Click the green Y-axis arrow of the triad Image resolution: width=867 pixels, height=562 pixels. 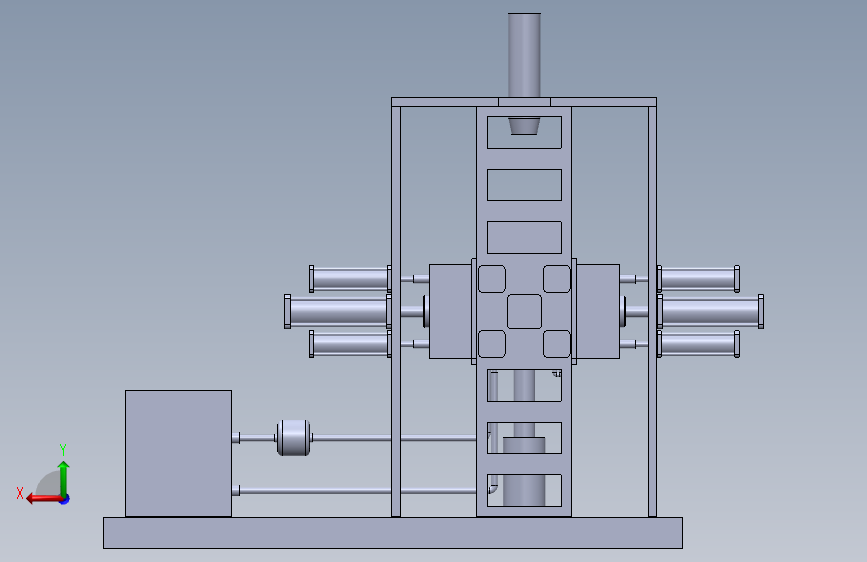click(64, 478)
